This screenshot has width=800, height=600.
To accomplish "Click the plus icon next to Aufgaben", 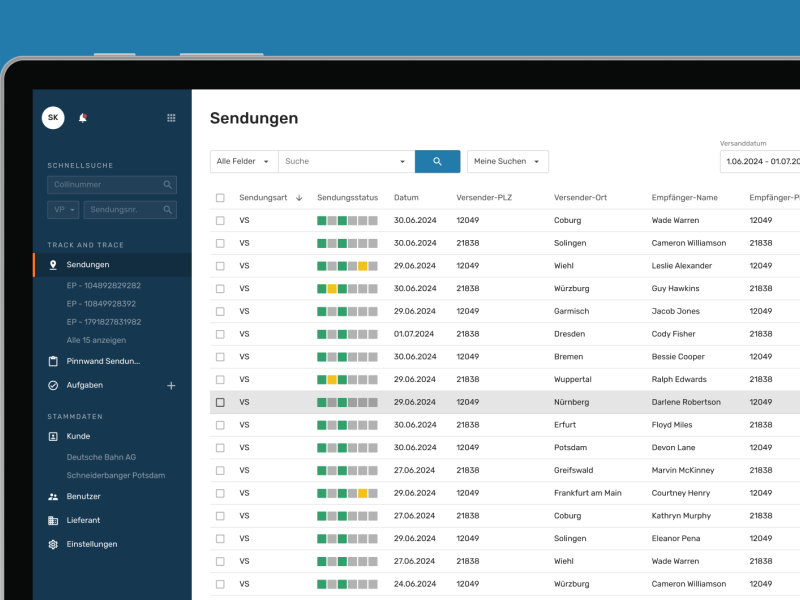I will pos(171,385).
